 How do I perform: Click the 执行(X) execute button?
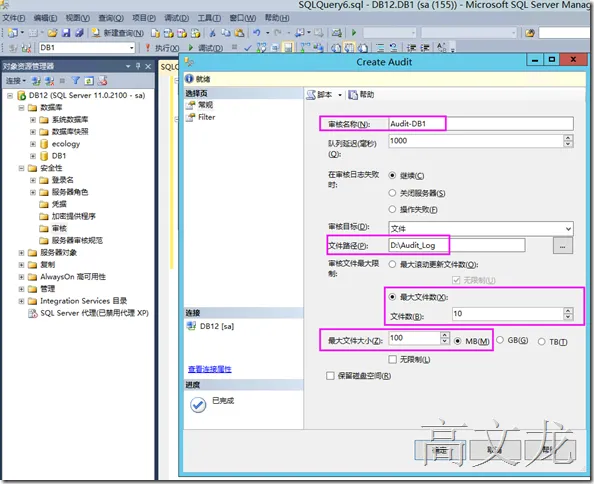(x=162, y=48)
